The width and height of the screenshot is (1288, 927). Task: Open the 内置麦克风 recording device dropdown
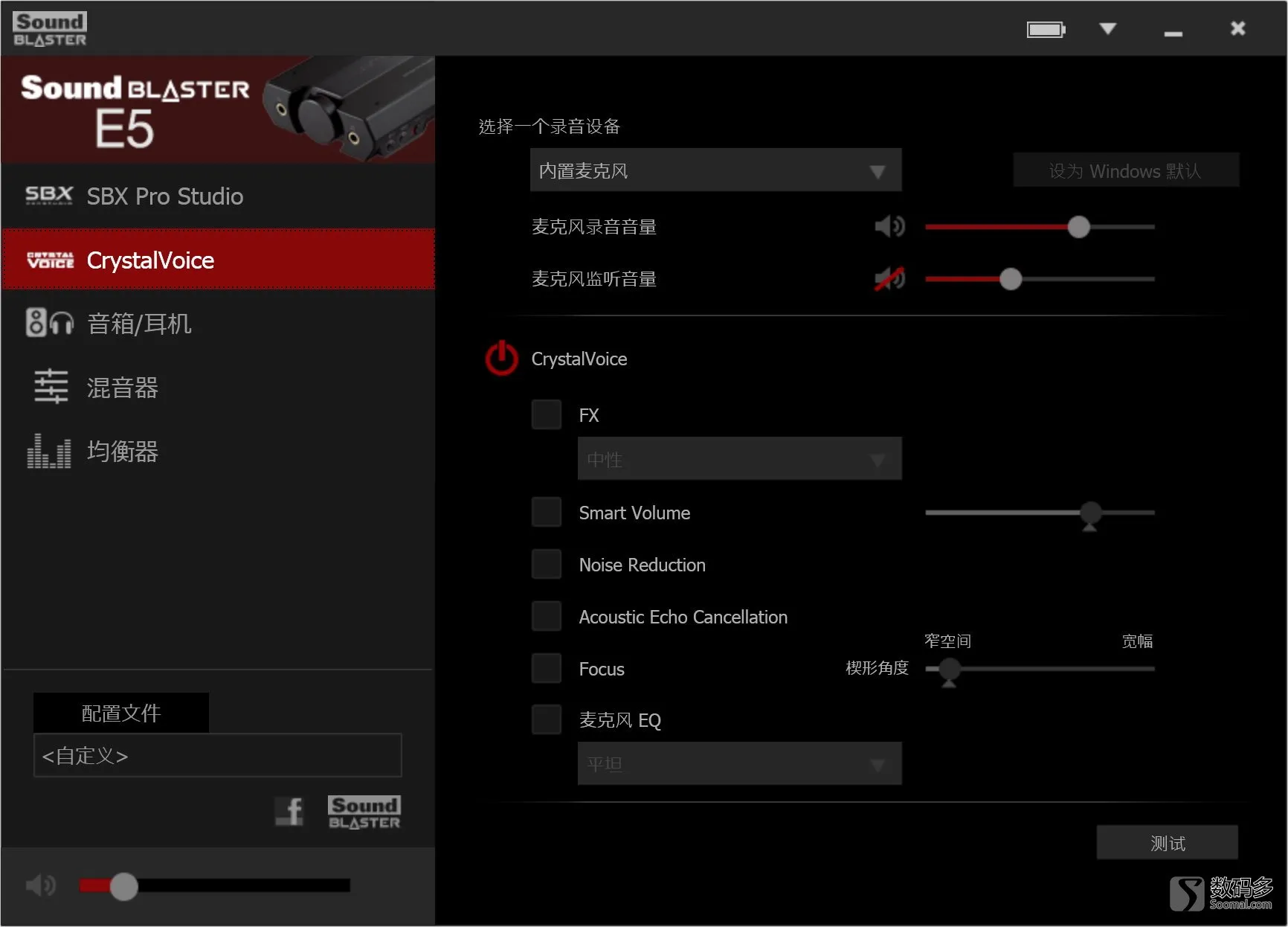coord(715,170)
